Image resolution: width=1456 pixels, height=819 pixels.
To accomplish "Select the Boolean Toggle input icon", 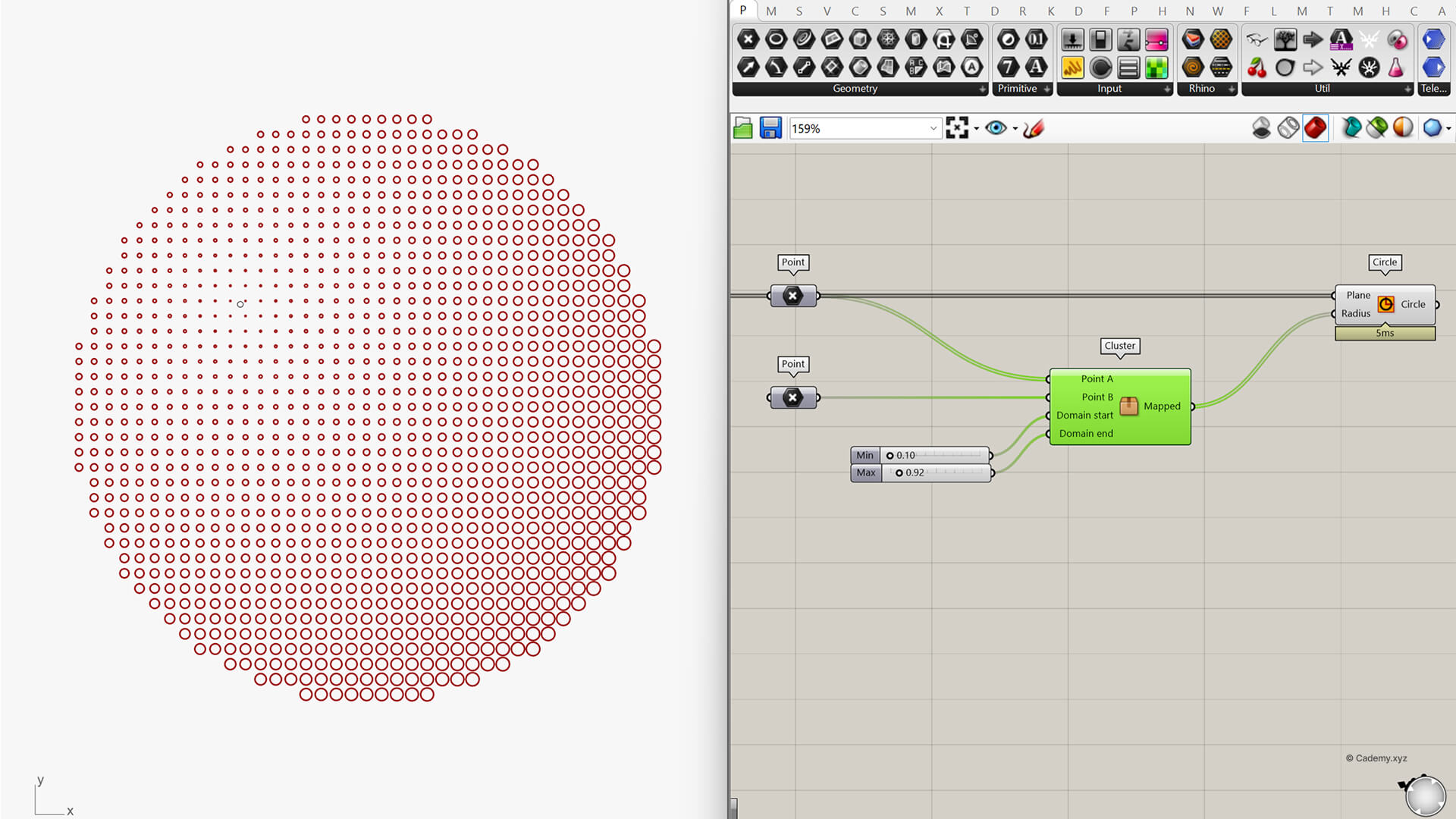I will coord(1100,39).
